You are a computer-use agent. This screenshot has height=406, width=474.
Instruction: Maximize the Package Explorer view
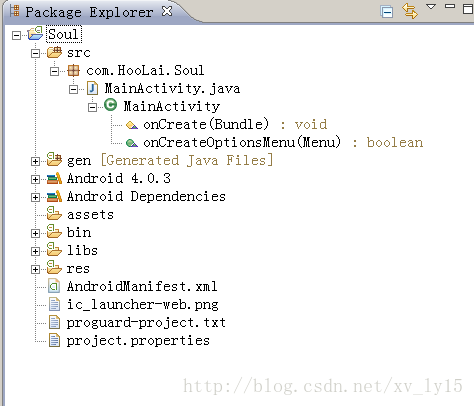[x=468, y=9]
